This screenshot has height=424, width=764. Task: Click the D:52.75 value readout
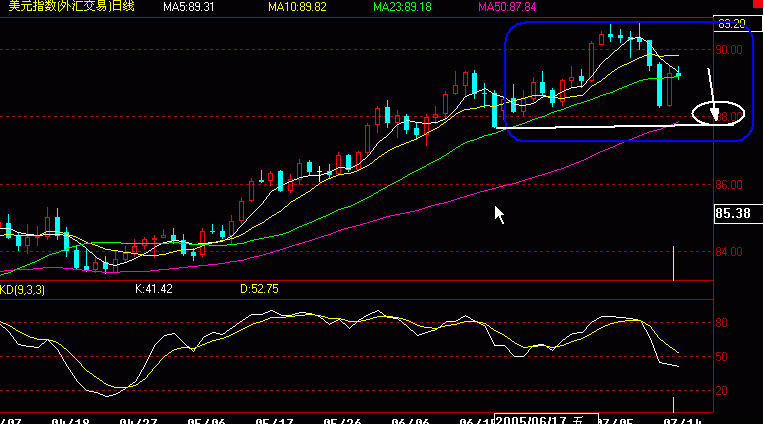pos(259,289)
